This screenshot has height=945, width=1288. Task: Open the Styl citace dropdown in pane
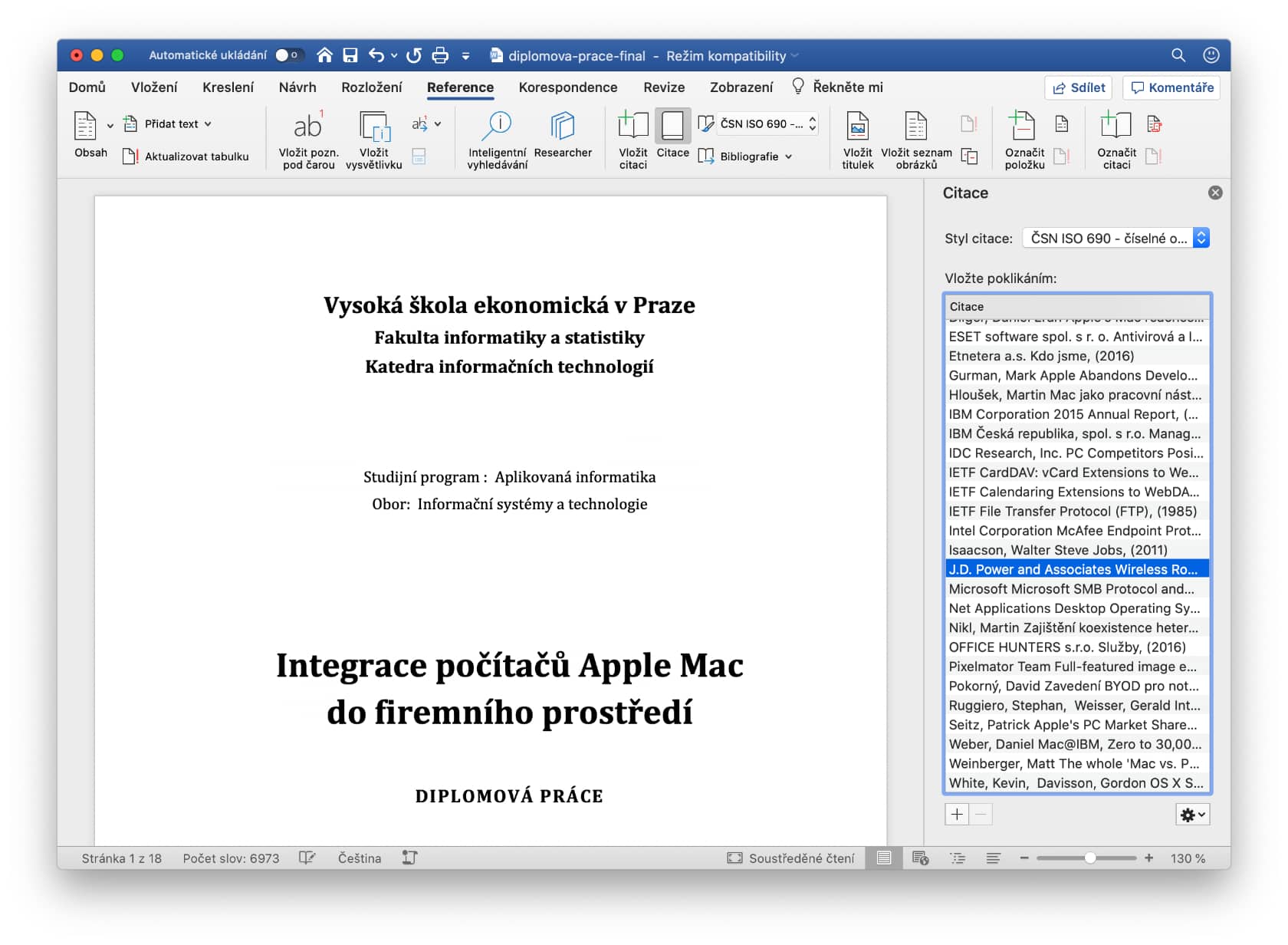1116,239
